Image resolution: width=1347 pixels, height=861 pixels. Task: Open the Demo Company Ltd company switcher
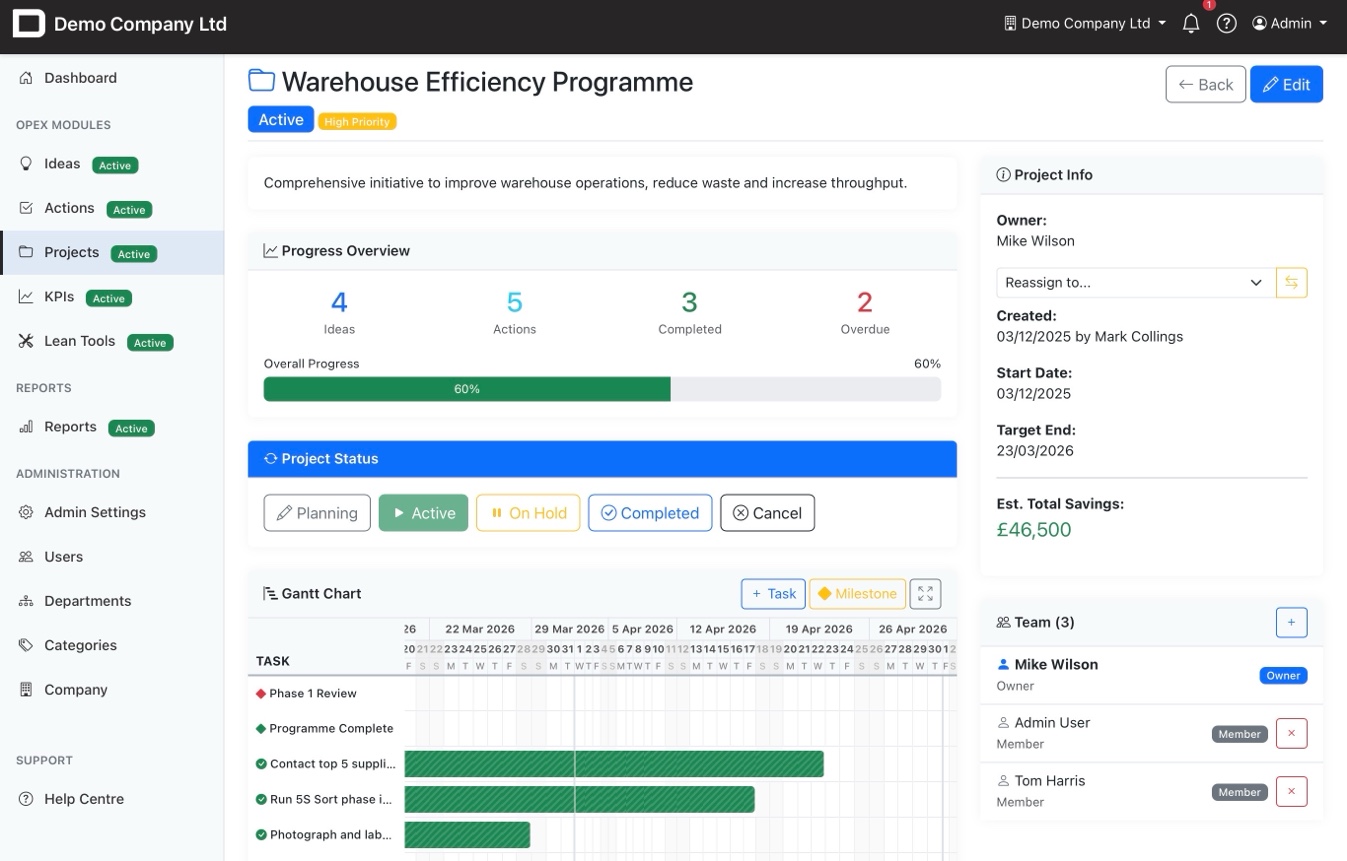pos(1084,22)
